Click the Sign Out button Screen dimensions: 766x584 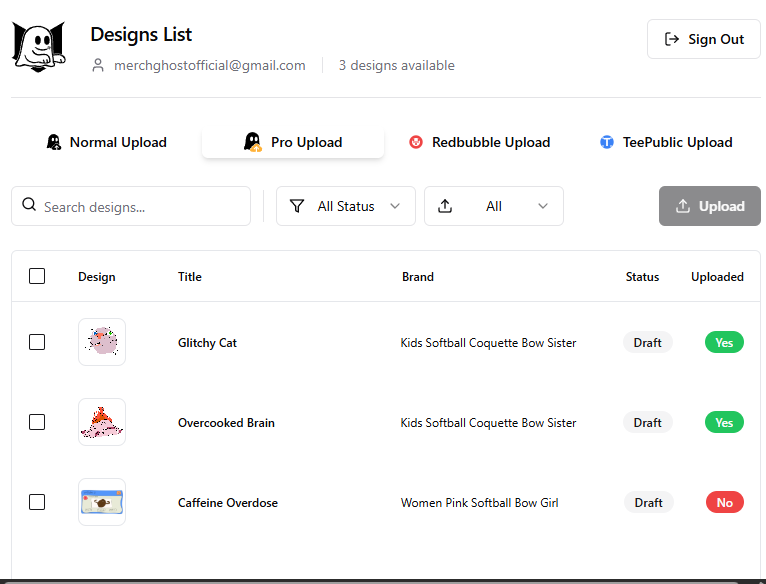point(704,39)
